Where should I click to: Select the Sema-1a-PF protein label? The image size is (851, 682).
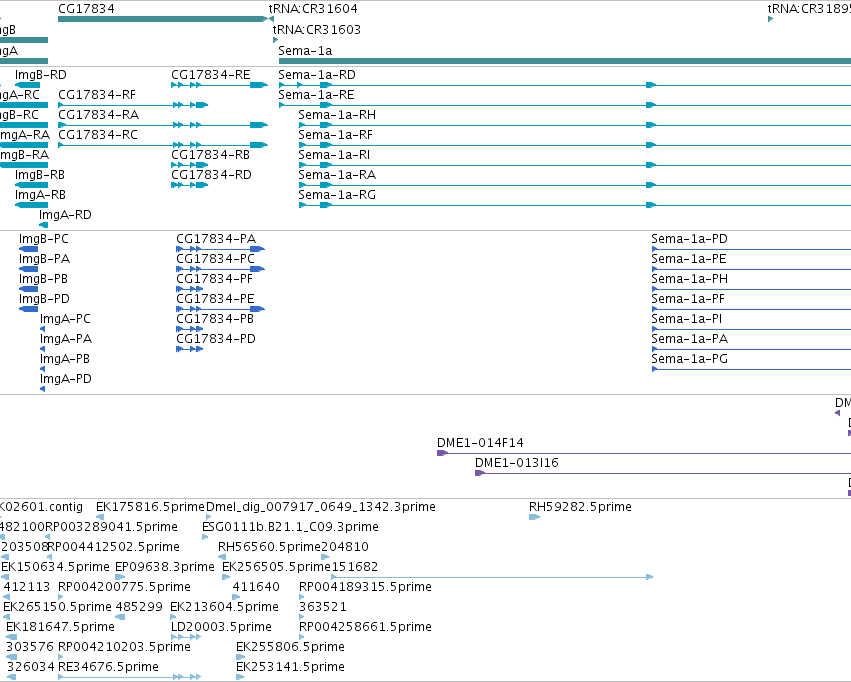(x=688, y=299)
